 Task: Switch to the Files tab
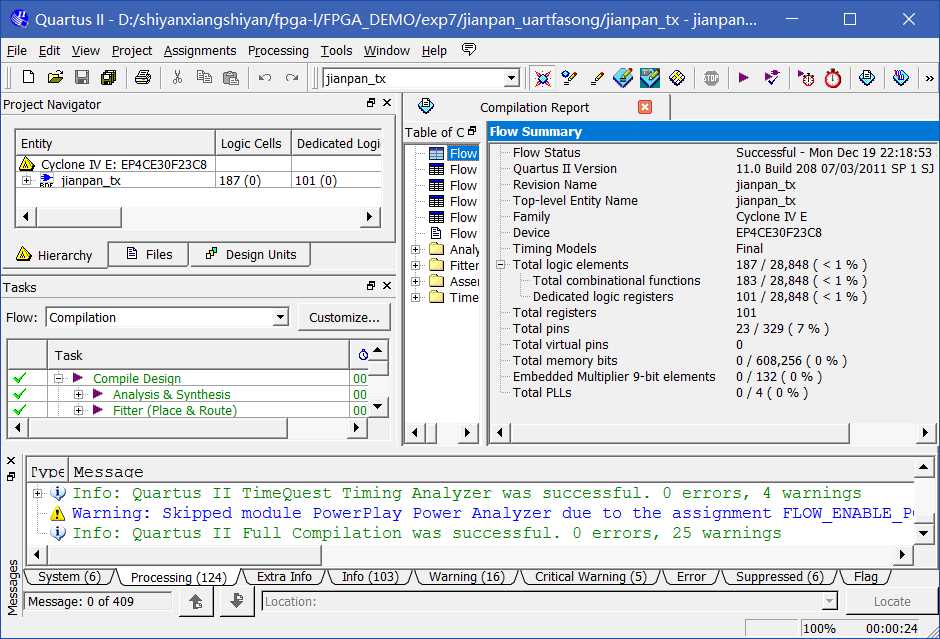point(149,255)
